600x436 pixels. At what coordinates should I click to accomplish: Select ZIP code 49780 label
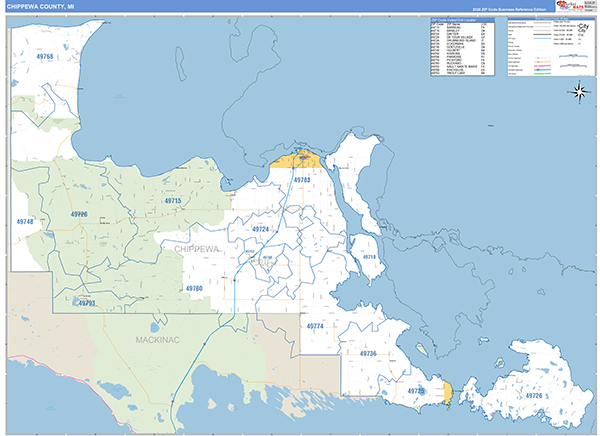pos(194,288)
